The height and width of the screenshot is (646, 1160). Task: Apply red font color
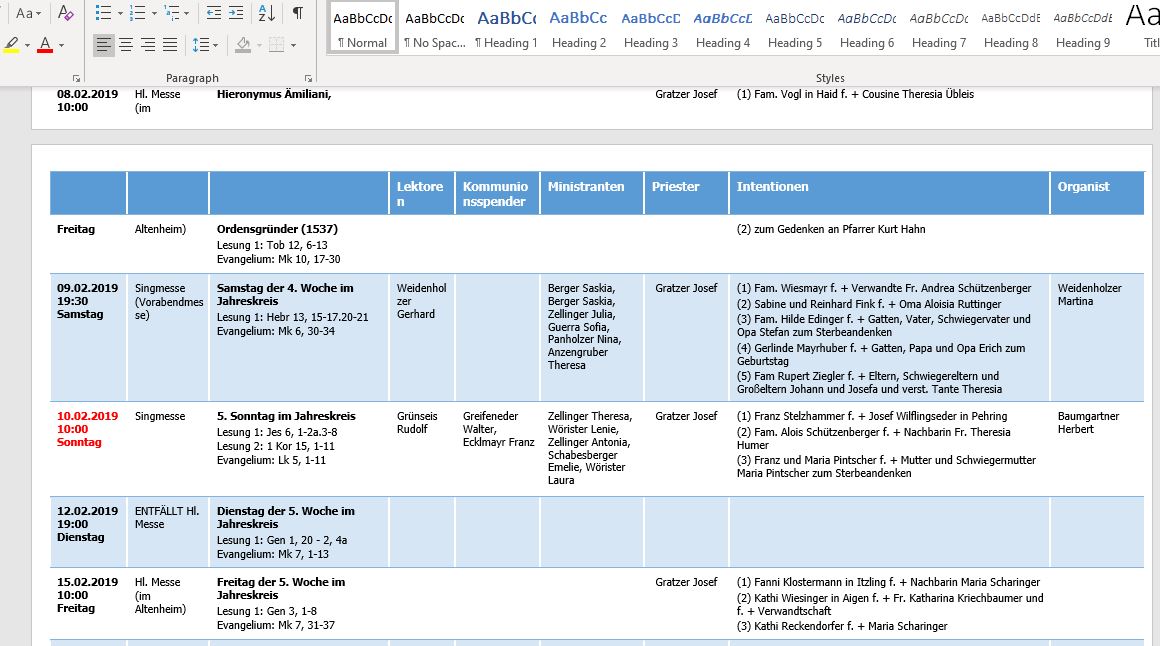coord(45,45)
